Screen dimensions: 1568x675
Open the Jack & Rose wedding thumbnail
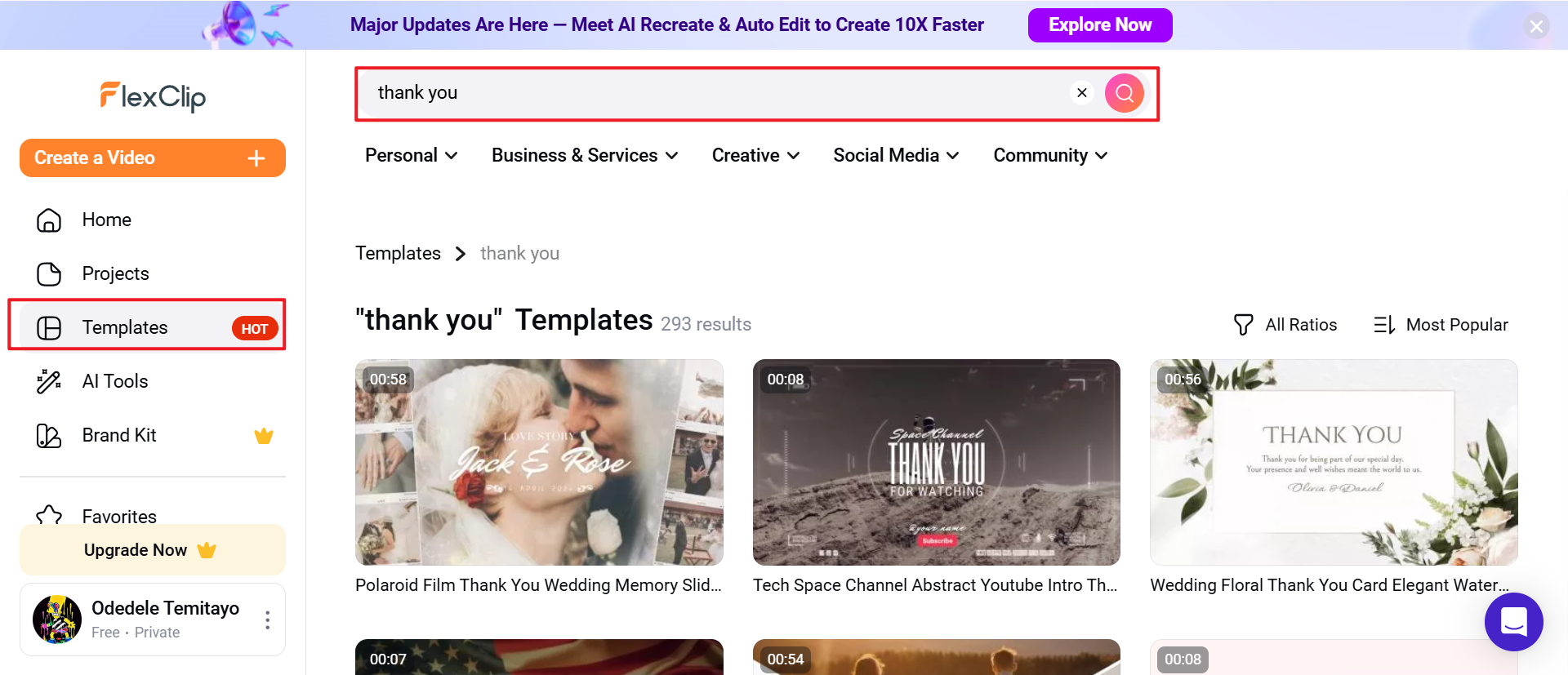tap(539, 463)
